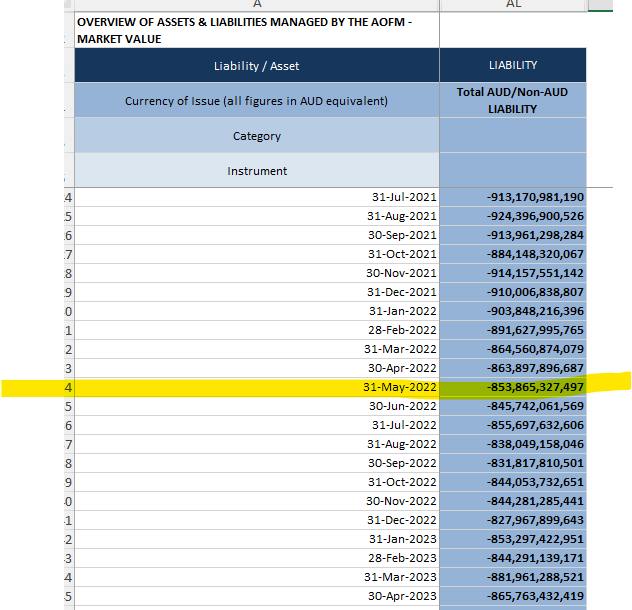Select value -910,006,838,807

(513, 292)
